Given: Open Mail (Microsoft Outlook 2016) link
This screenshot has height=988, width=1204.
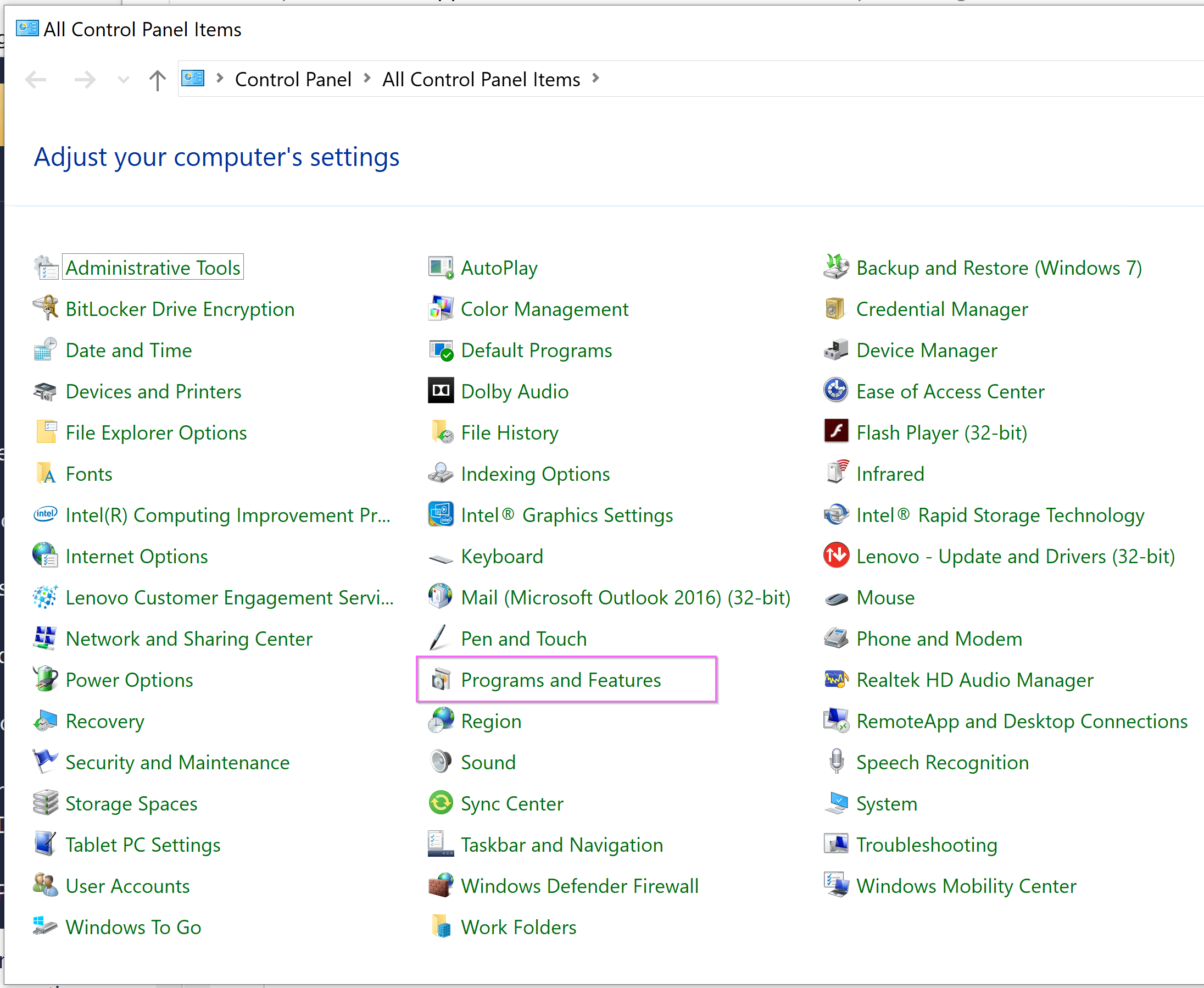Looking at the screenshot, I should click(626, 598).
